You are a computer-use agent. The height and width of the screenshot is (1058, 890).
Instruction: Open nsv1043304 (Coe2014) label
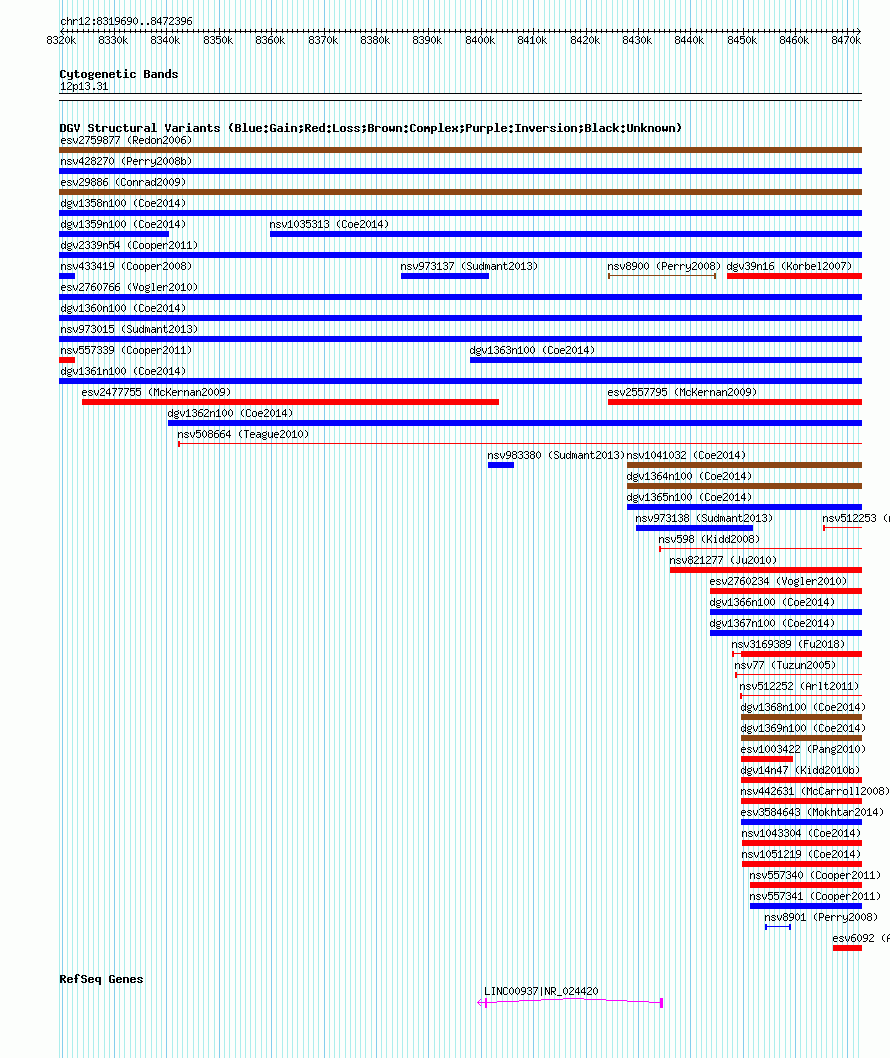tap(801, 833)
